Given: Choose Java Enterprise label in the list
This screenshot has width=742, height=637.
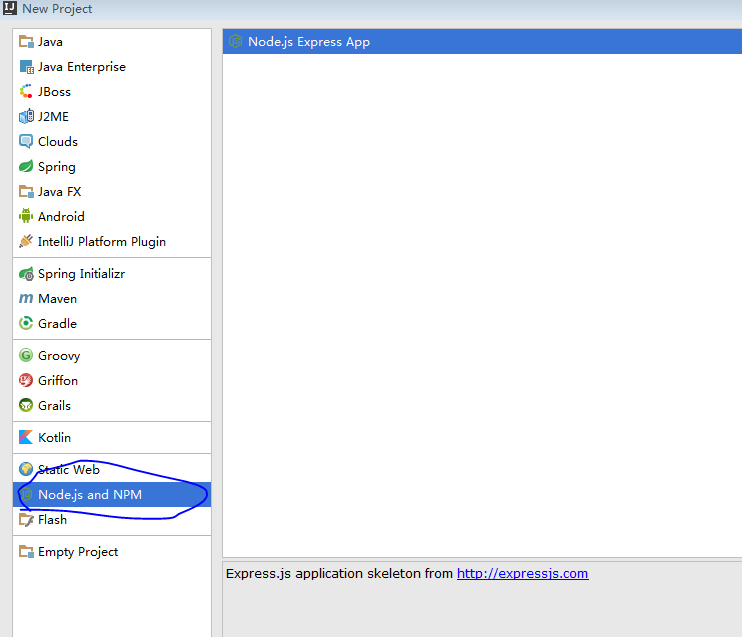Looking at the screenshot, I should [82, 67].
